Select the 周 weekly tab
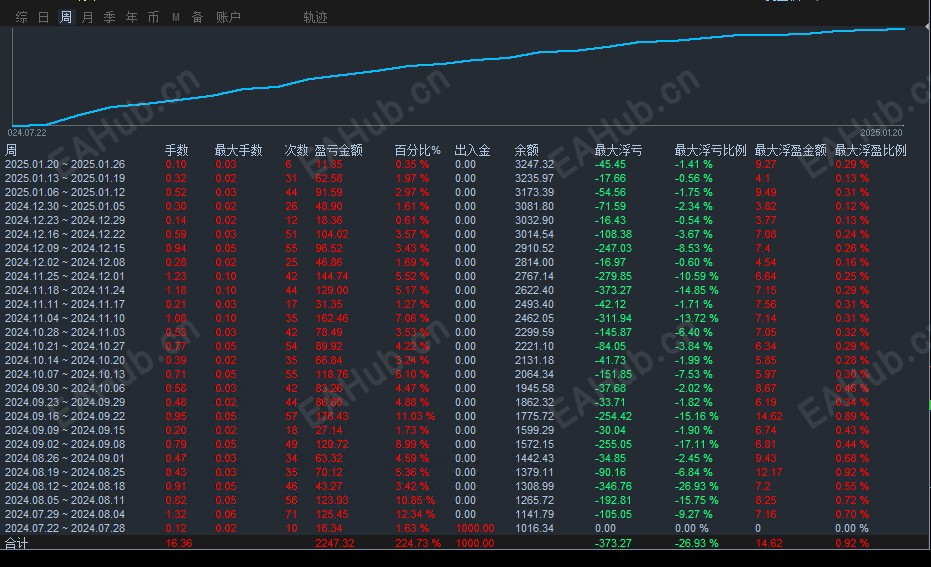Viewport: 931px width, 567px height. pyautogui.click(x=65, y=17)
